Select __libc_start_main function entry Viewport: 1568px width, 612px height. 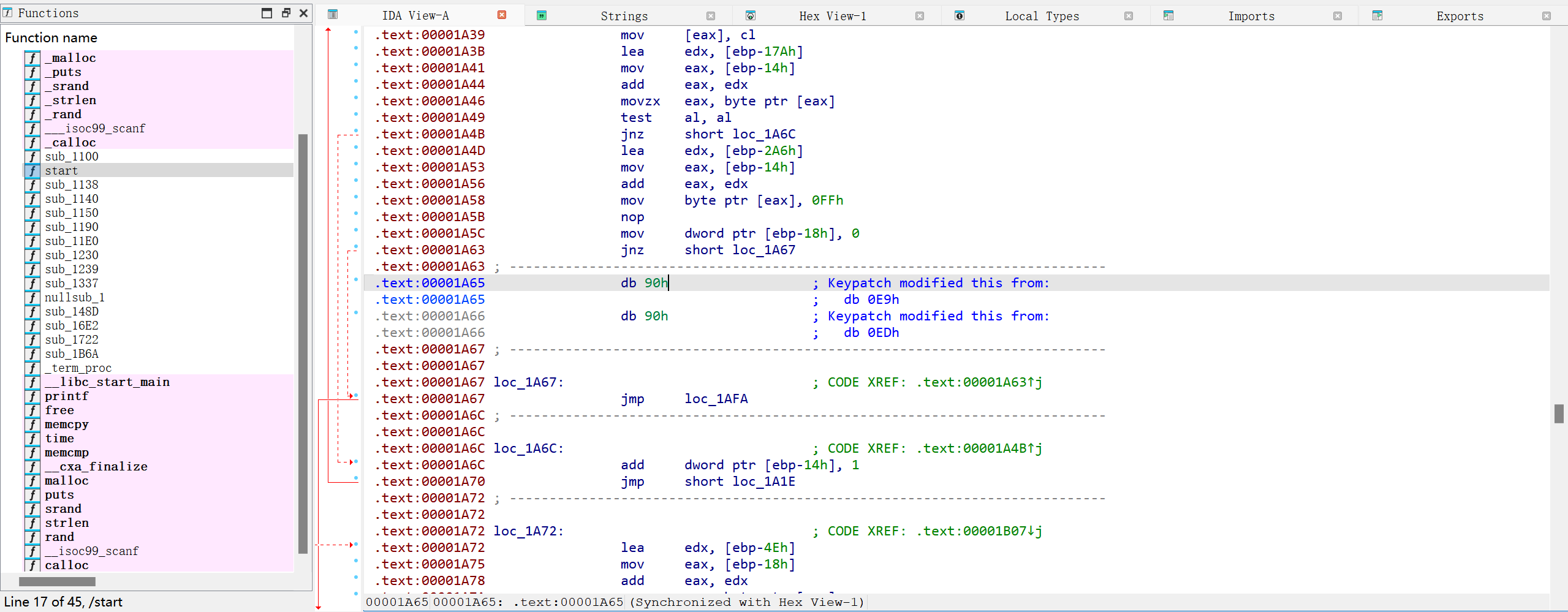pyautogui.click(x=107, y=382)
